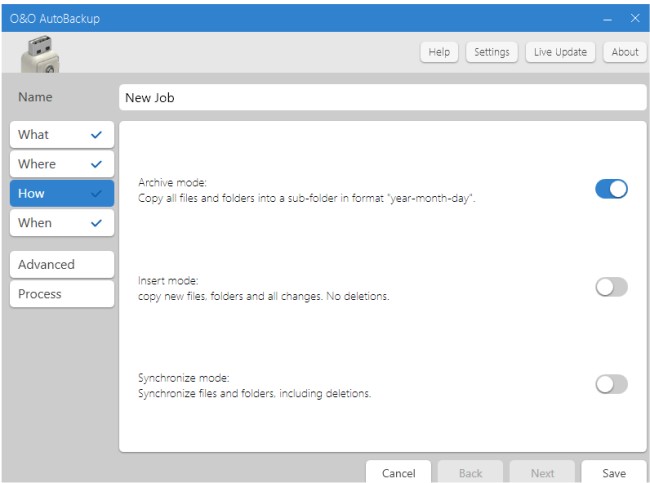
Task: Select the How step
Action: point(62,194)
